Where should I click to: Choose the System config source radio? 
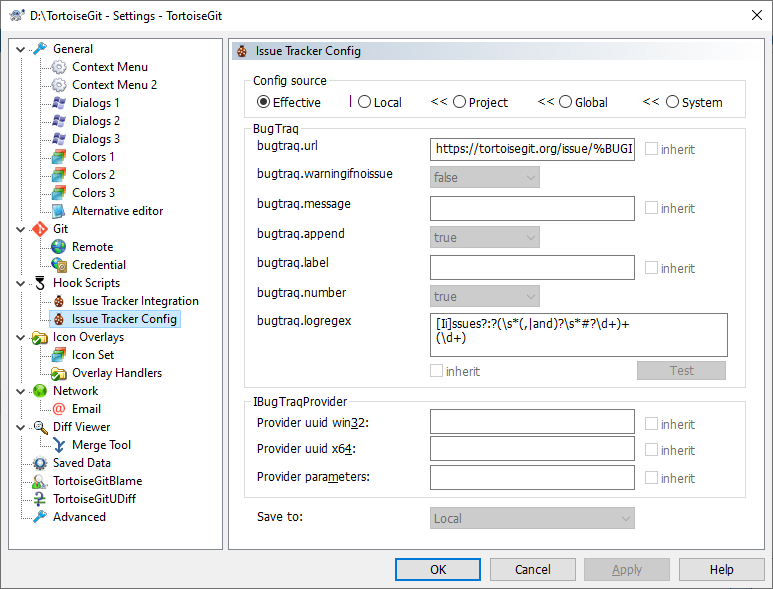tap(672, 102)
